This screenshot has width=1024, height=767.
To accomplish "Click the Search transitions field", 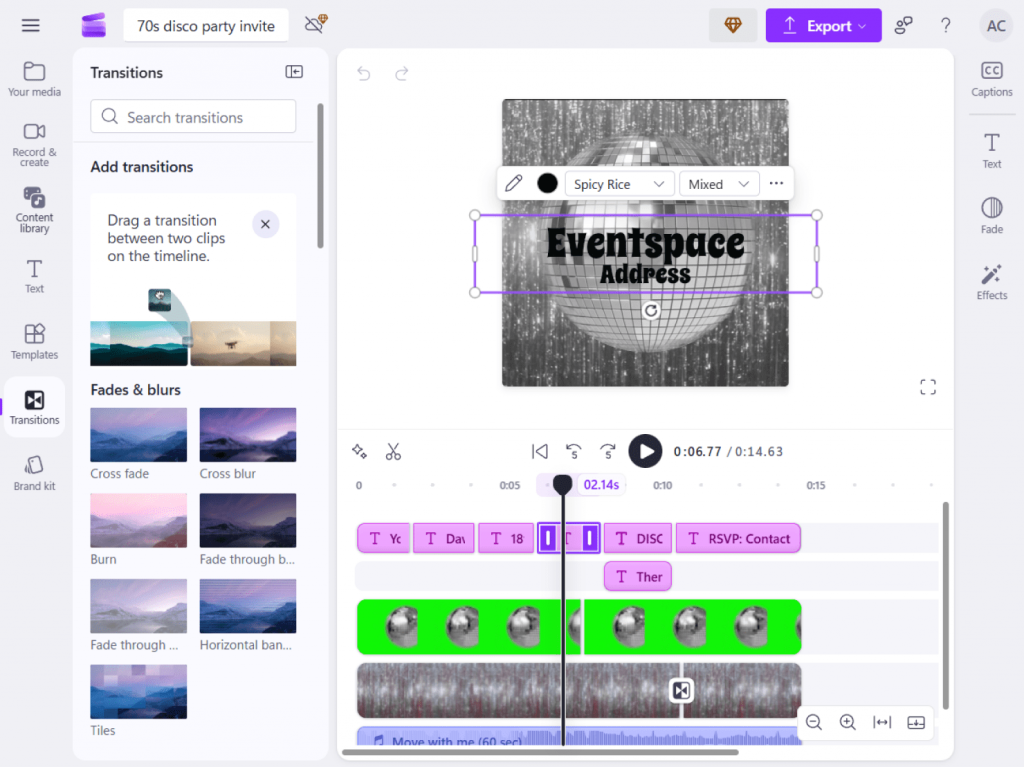I will [193, 116].
